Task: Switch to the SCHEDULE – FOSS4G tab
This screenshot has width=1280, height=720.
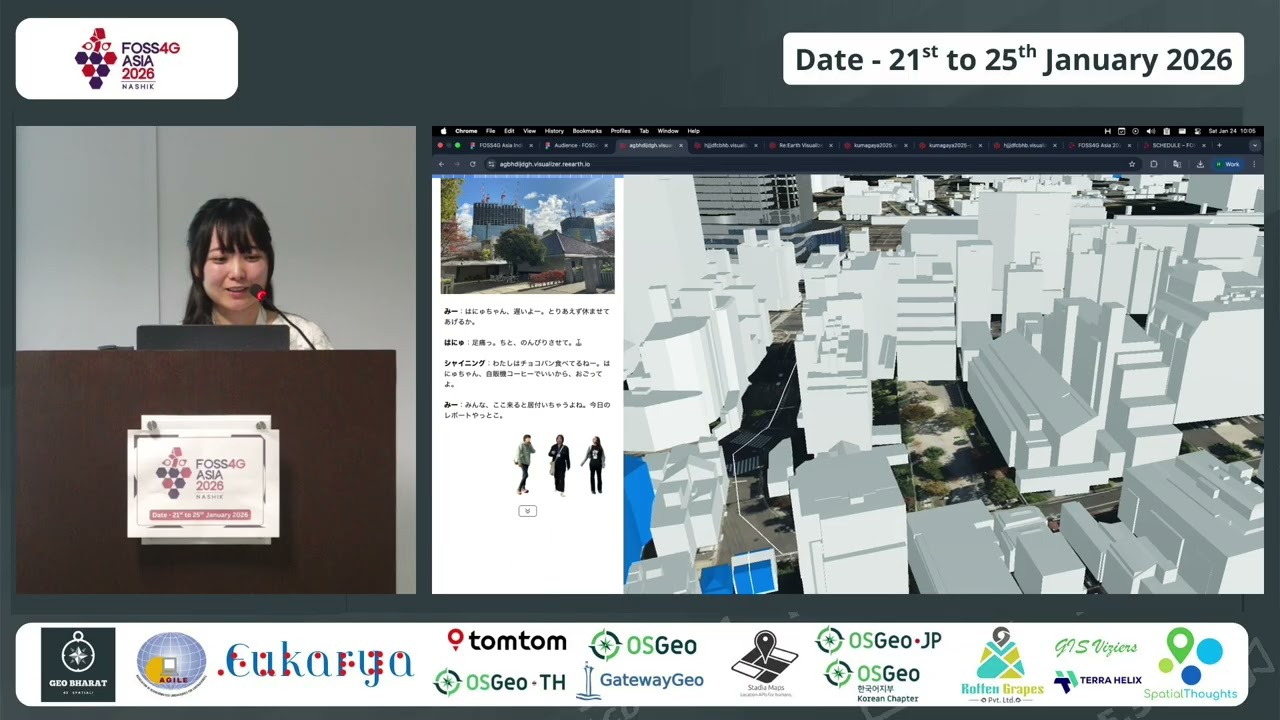Action: click(1172, 145)
